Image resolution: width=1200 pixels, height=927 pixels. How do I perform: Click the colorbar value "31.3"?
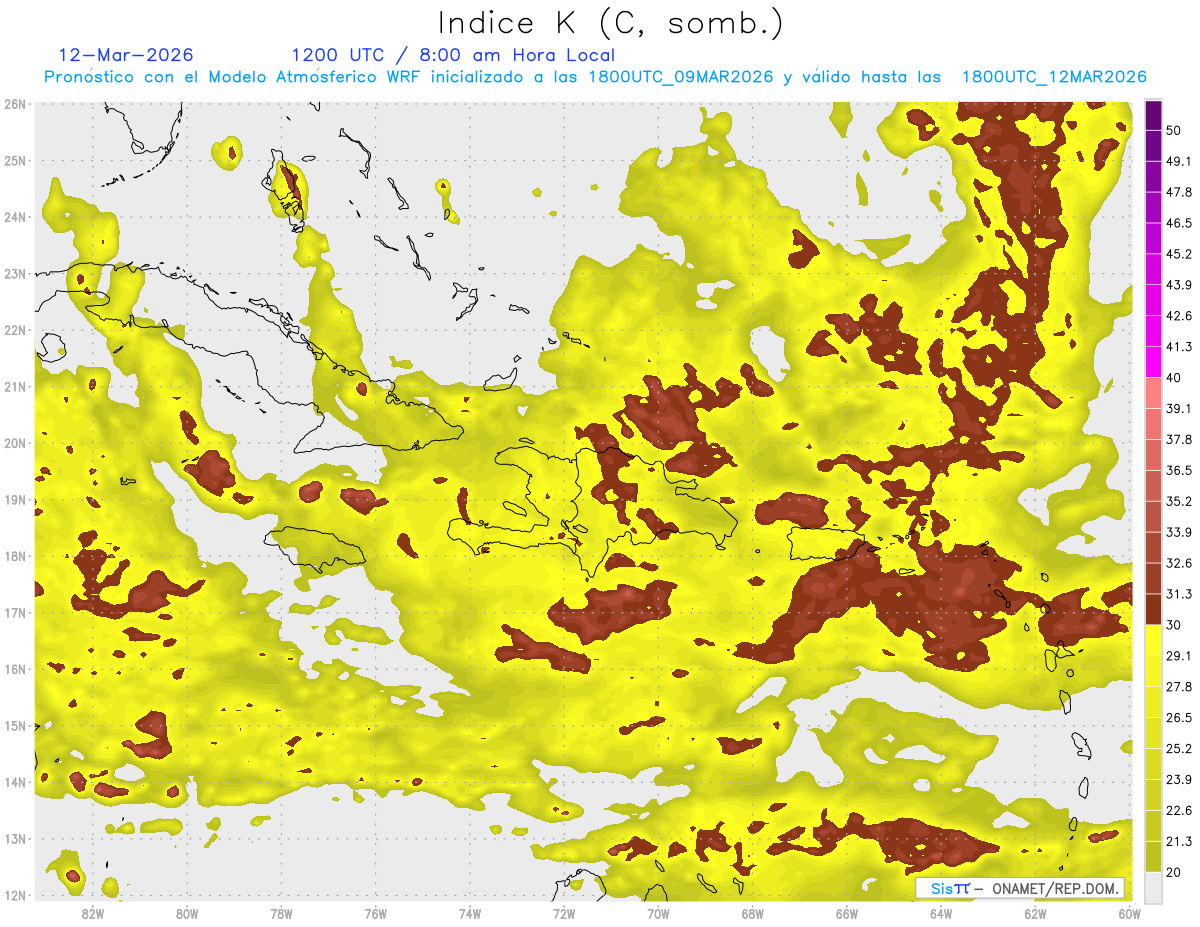(x=1179, y=594)
